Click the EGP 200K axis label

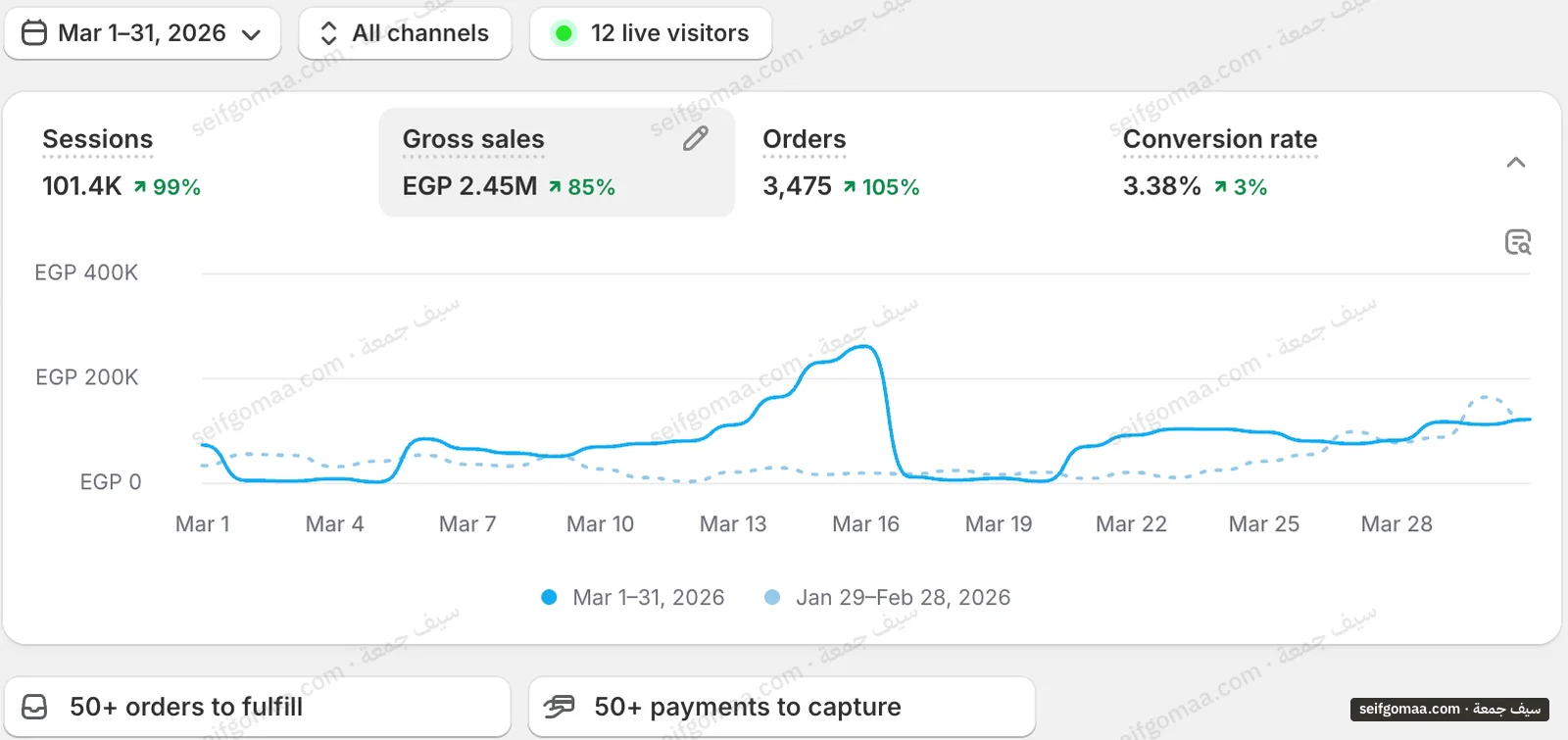point(86,377)
